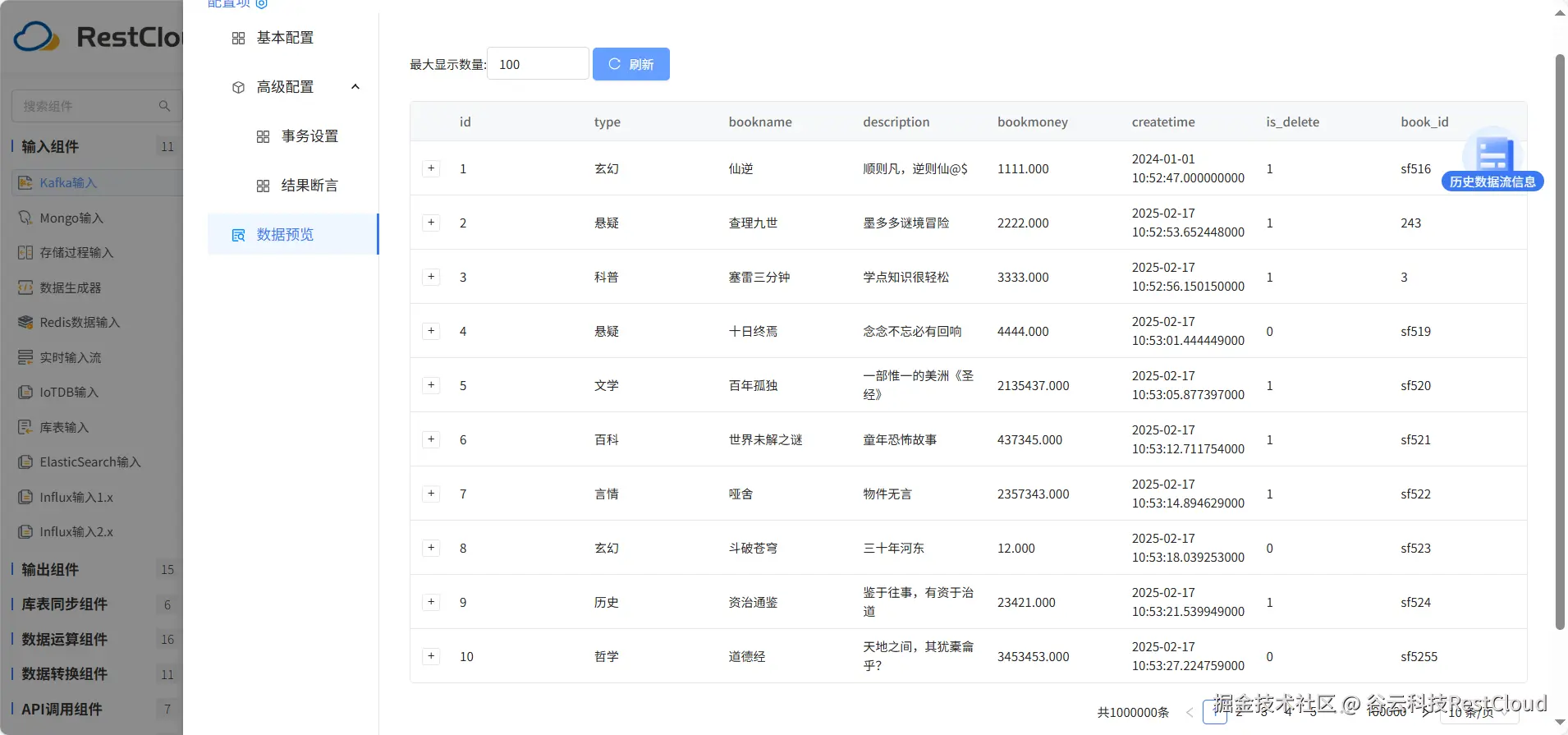1568x735 pixels.
Task: Click the search magnifier icon in 搜索组件
Action: (x=164, y=106)
